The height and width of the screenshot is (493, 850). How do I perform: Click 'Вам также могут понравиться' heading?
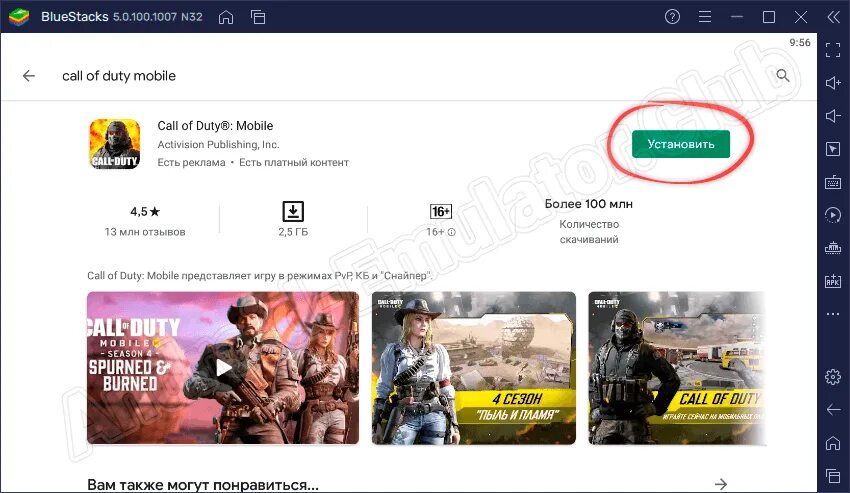[203, 484]
